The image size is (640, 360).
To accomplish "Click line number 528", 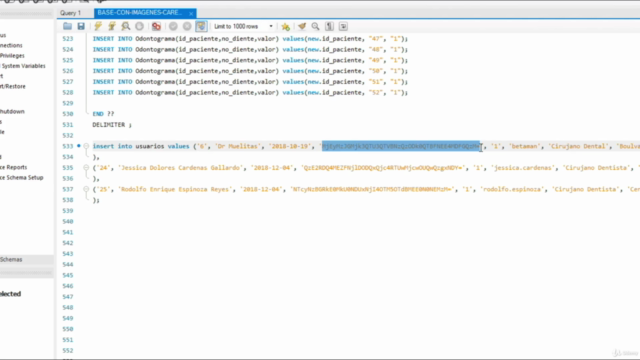I will pyautogui.click(x=68, y=93).
